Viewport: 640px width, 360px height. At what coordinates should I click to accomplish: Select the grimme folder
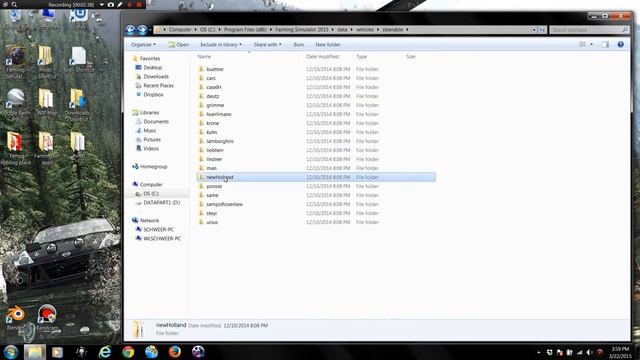tap(215, 105)
